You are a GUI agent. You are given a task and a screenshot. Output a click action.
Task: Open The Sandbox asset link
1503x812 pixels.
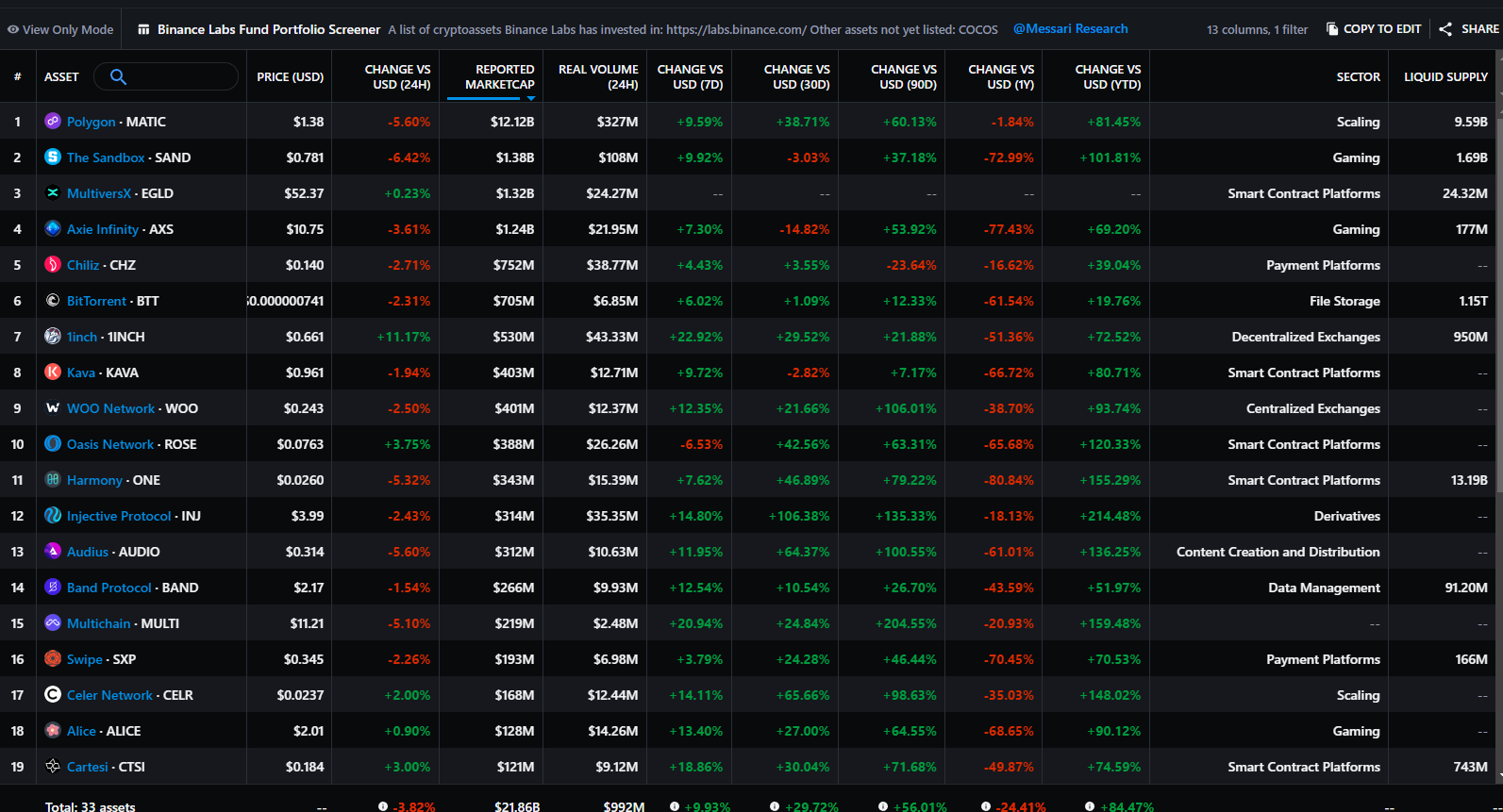coord(106,157)
